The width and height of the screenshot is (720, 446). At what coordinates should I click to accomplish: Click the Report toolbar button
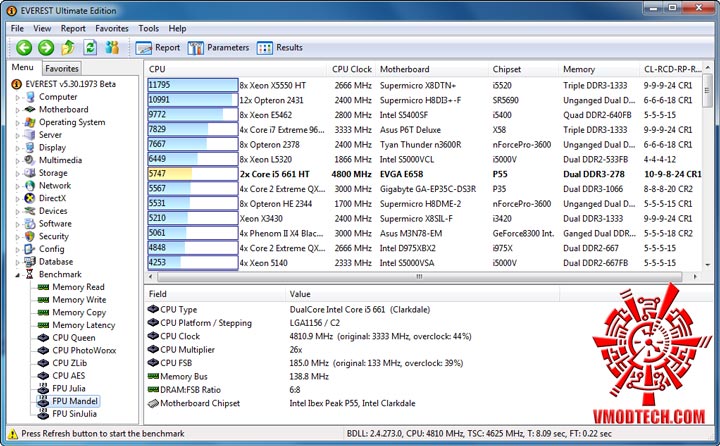click(x=158, y=48)
